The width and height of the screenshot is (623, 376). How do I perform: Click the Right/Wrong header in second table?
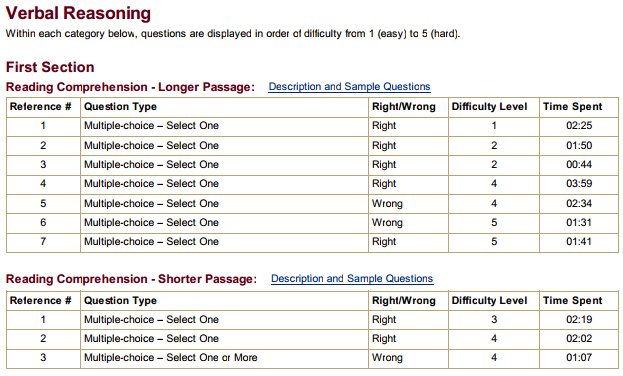coord(404,300)
